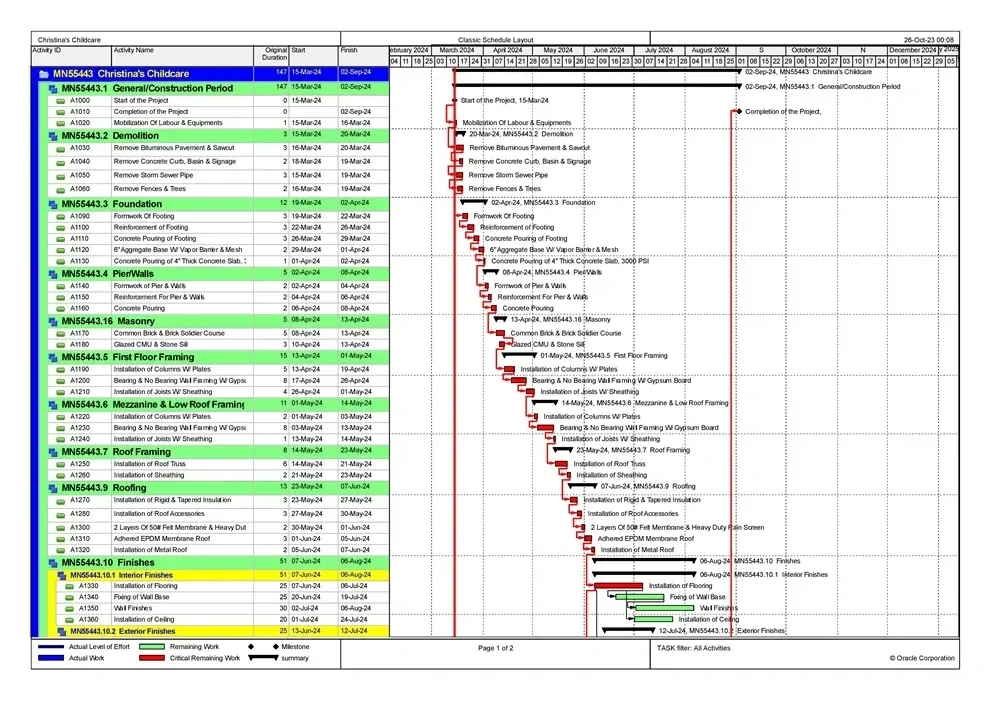
Task: Click the WBS icon beside First Floor Framing
Action: click(53, 357)
